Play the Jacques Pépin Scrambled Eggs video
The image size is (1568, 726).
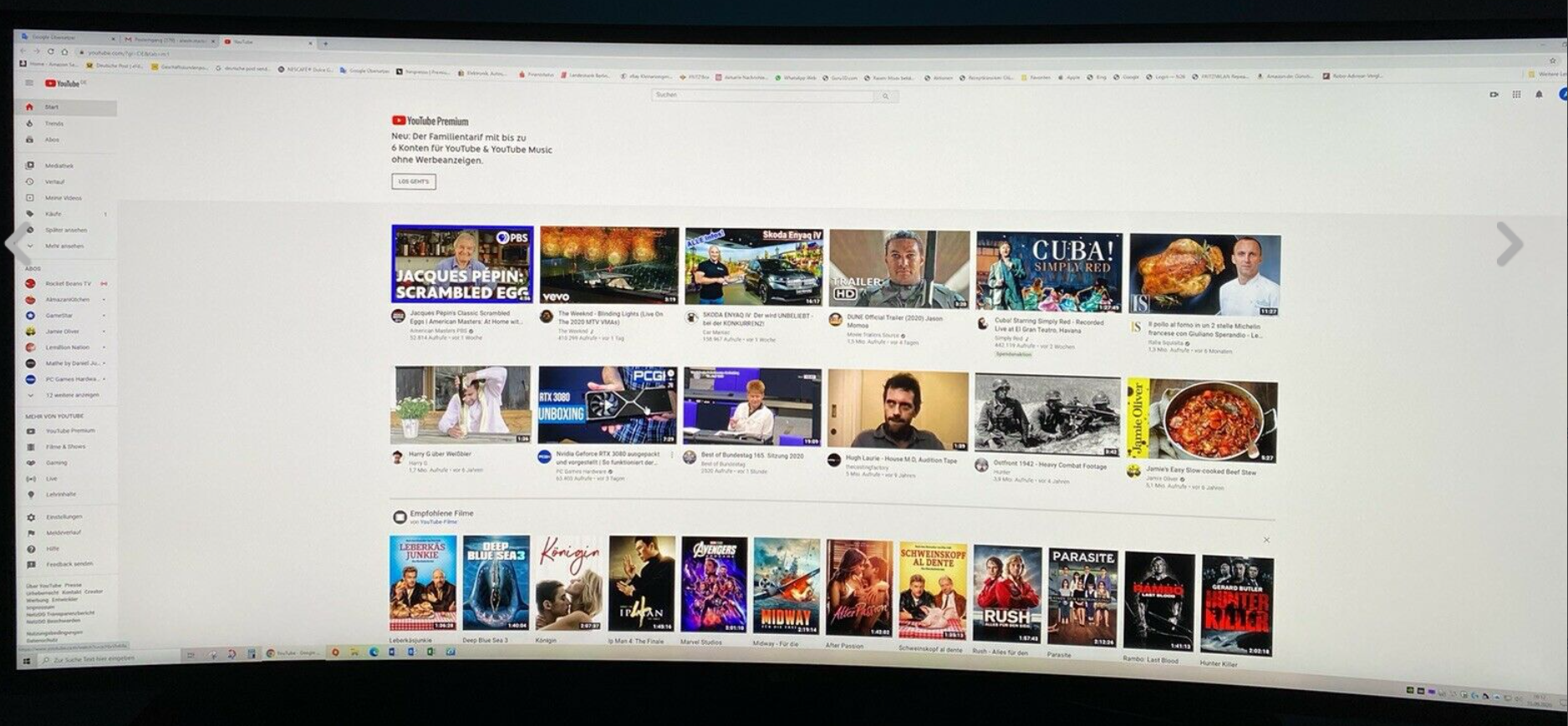coord(462,264)
